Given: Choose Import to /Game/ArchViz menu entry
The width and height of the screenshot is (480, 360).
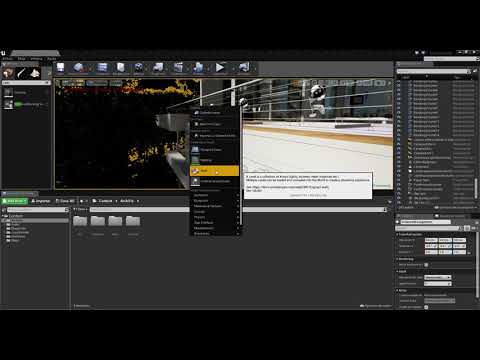Looking at the screenshot, I should (214, 136).
